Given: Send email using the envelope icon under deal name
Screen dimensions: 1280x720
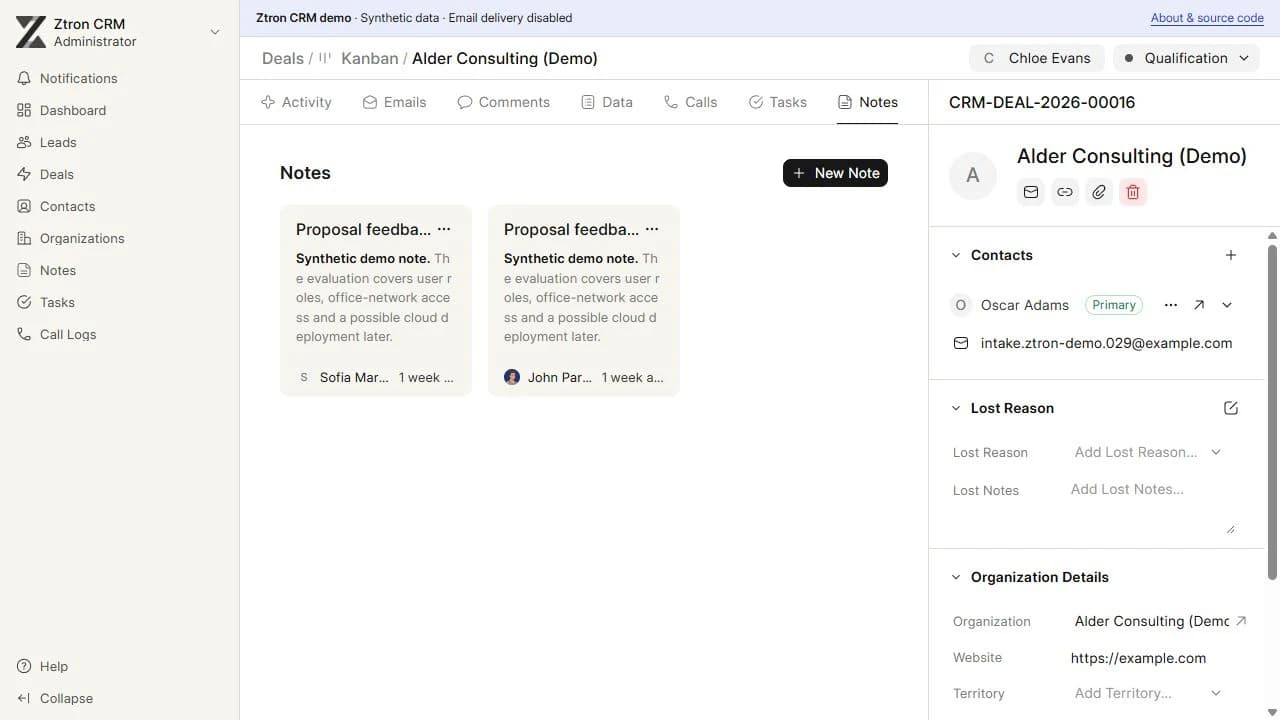Looking at the screenshot, I should (1031, 192).
